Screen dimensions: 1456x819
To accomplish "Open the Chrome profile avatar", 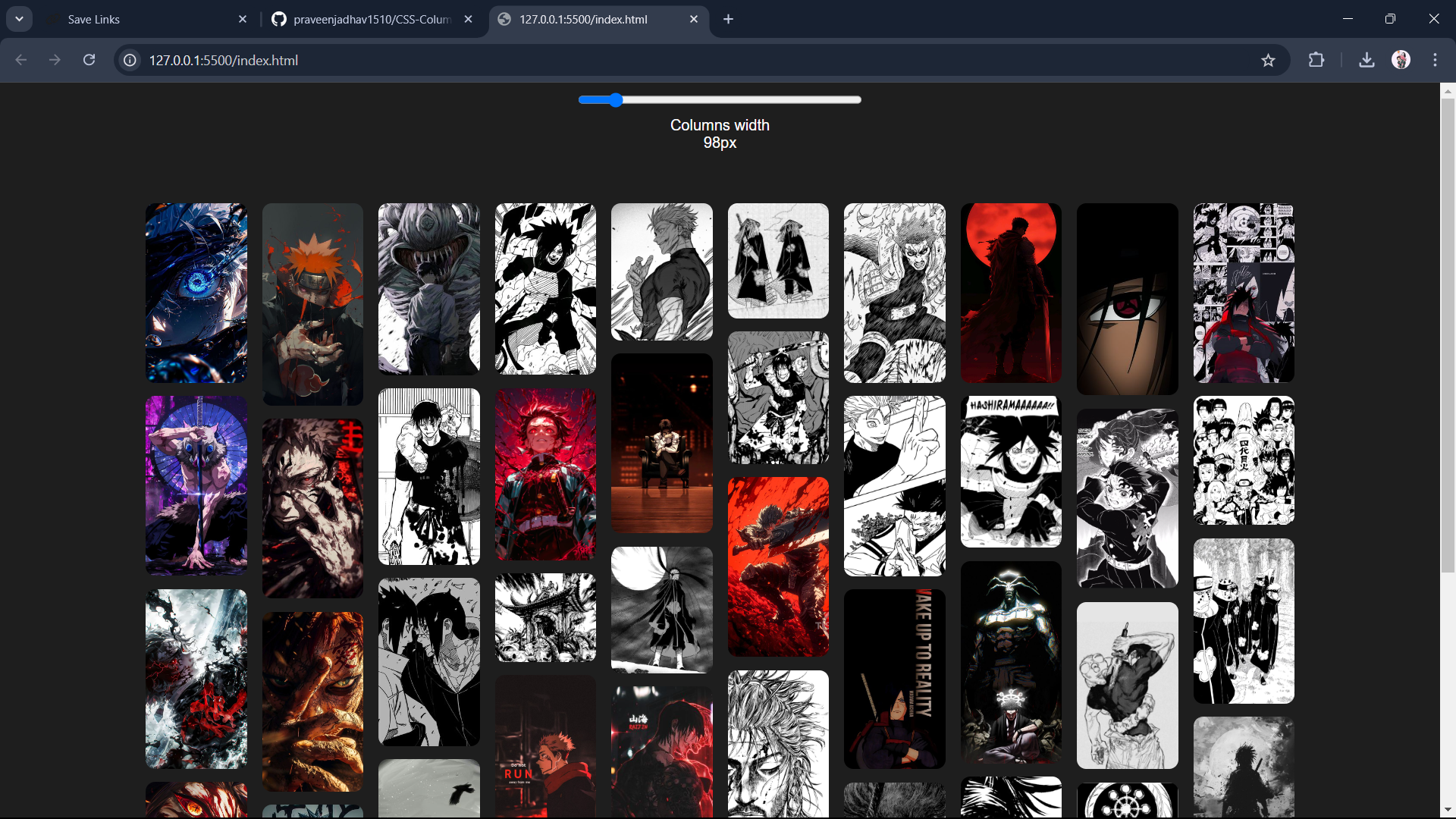I will coord(1401,60).
